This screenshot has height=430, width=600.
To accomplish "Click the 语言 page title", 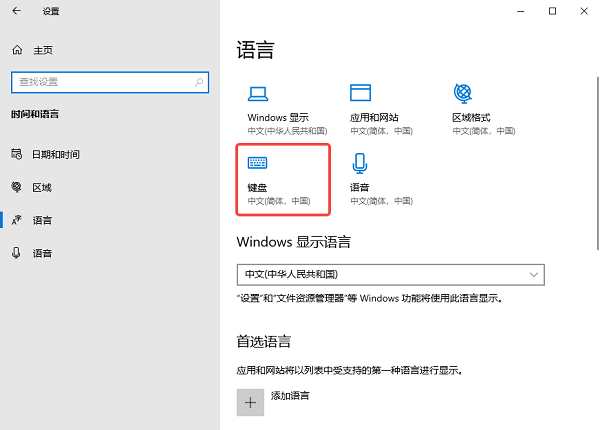I will (255, 50).
